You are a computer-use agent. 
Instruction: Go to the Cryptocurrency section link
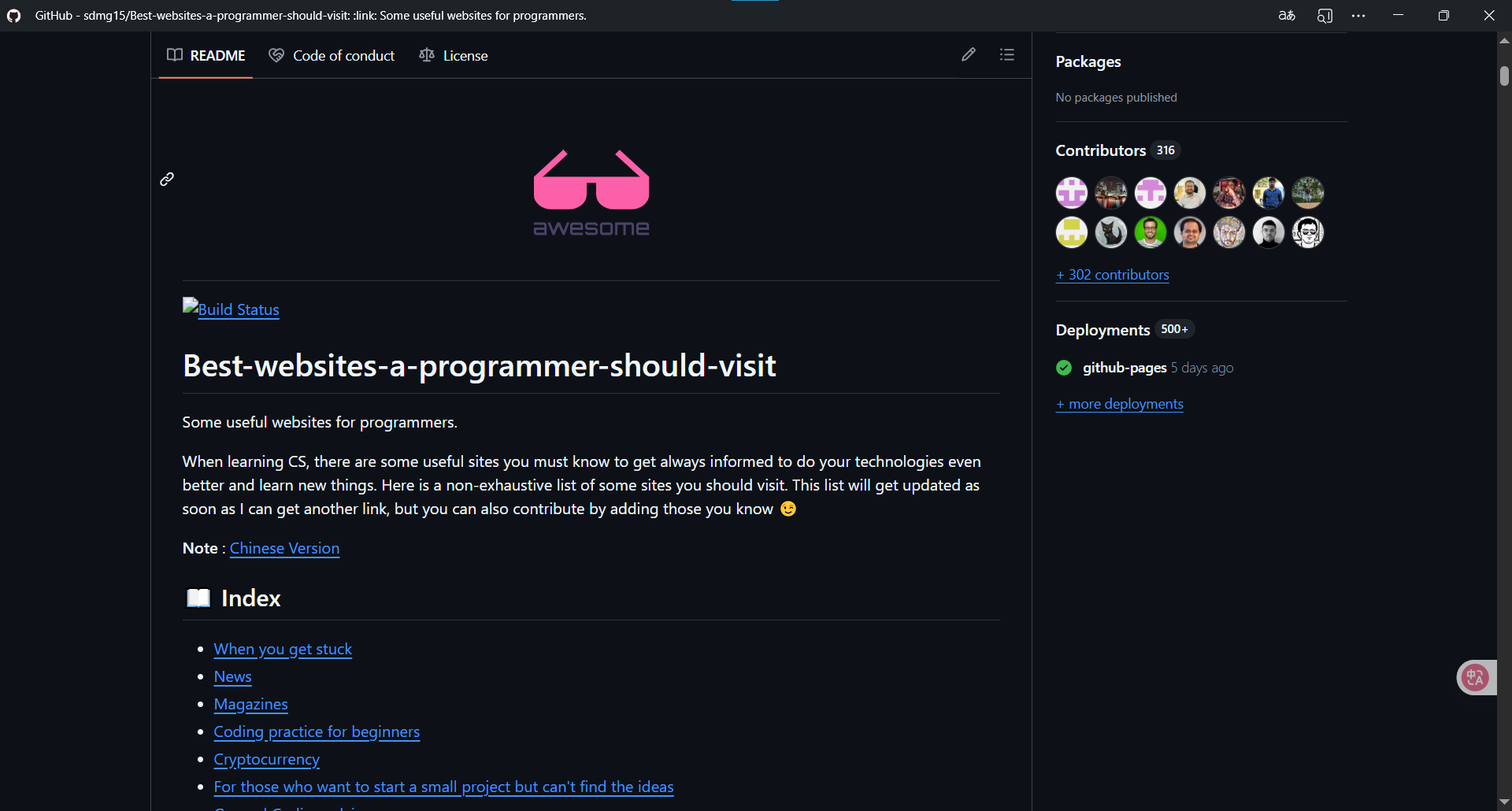coord(266,759)
